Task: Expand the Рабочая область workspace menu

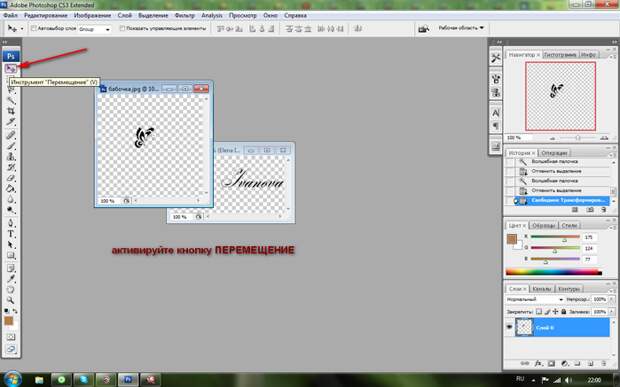Action: click(461, 28)
